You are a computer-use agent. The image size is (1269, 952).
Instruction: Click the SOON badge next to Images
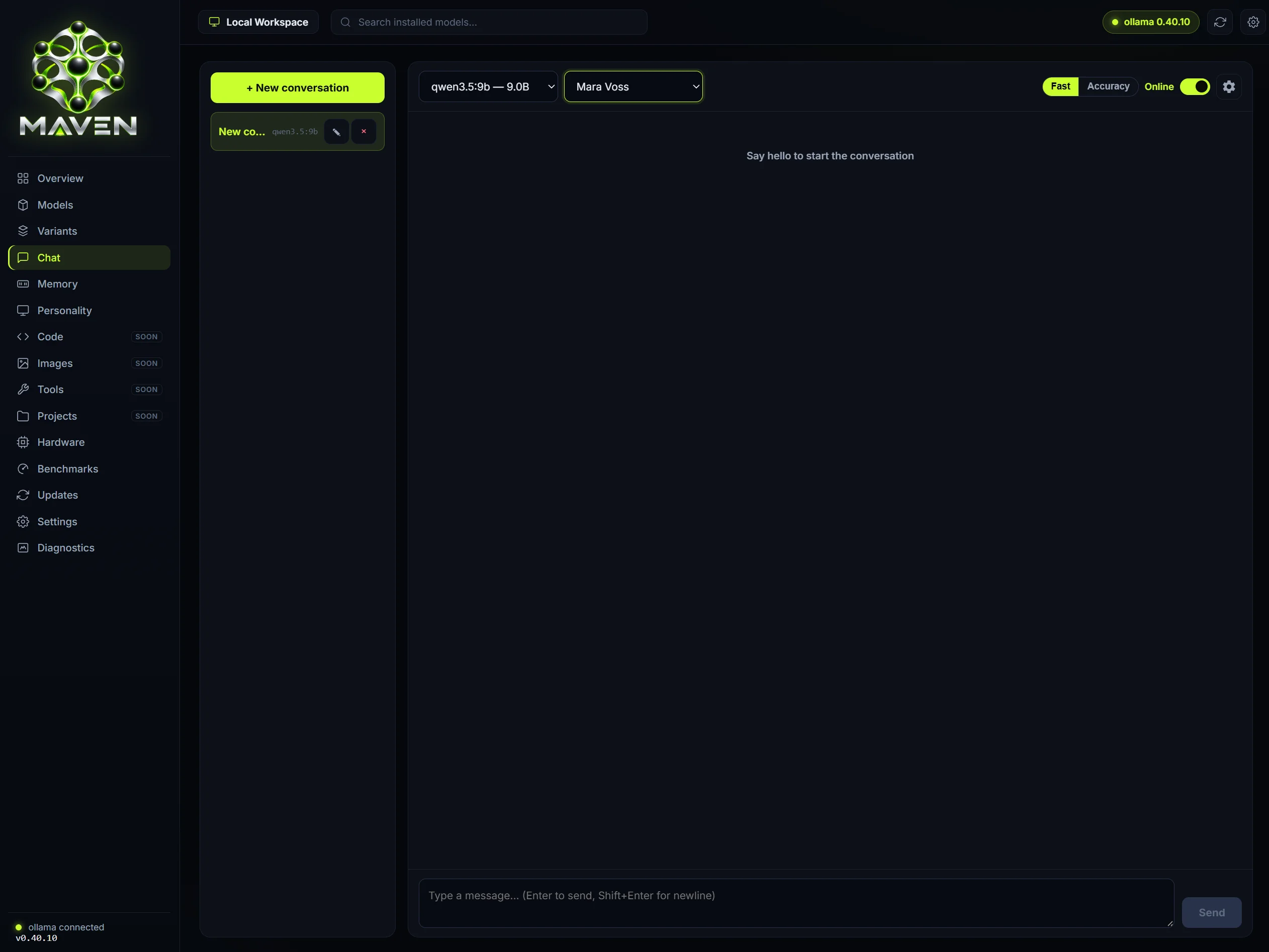point(146,363)
